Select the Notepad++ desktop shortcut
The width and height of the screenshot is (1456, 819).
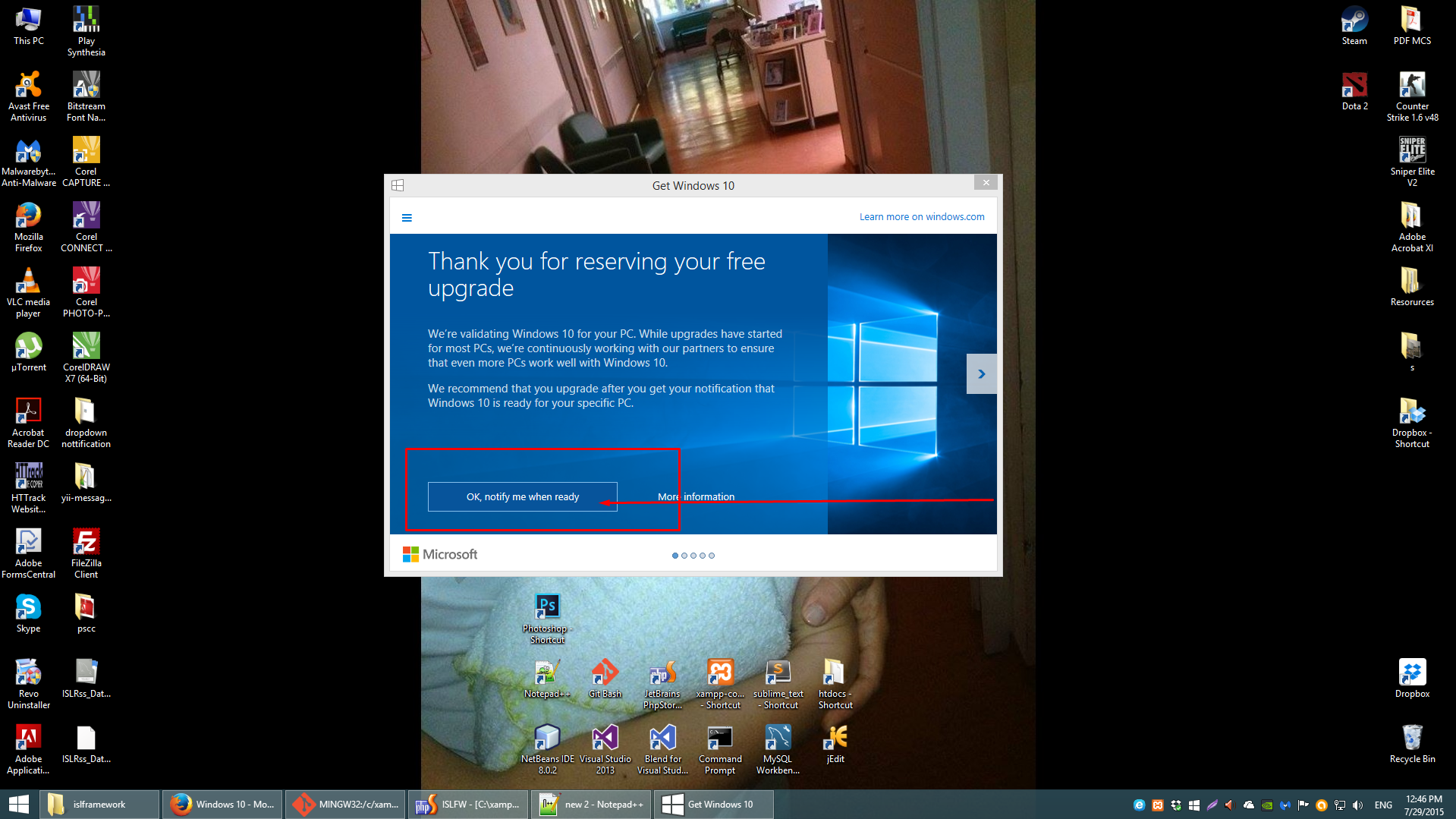coord(547,679)
